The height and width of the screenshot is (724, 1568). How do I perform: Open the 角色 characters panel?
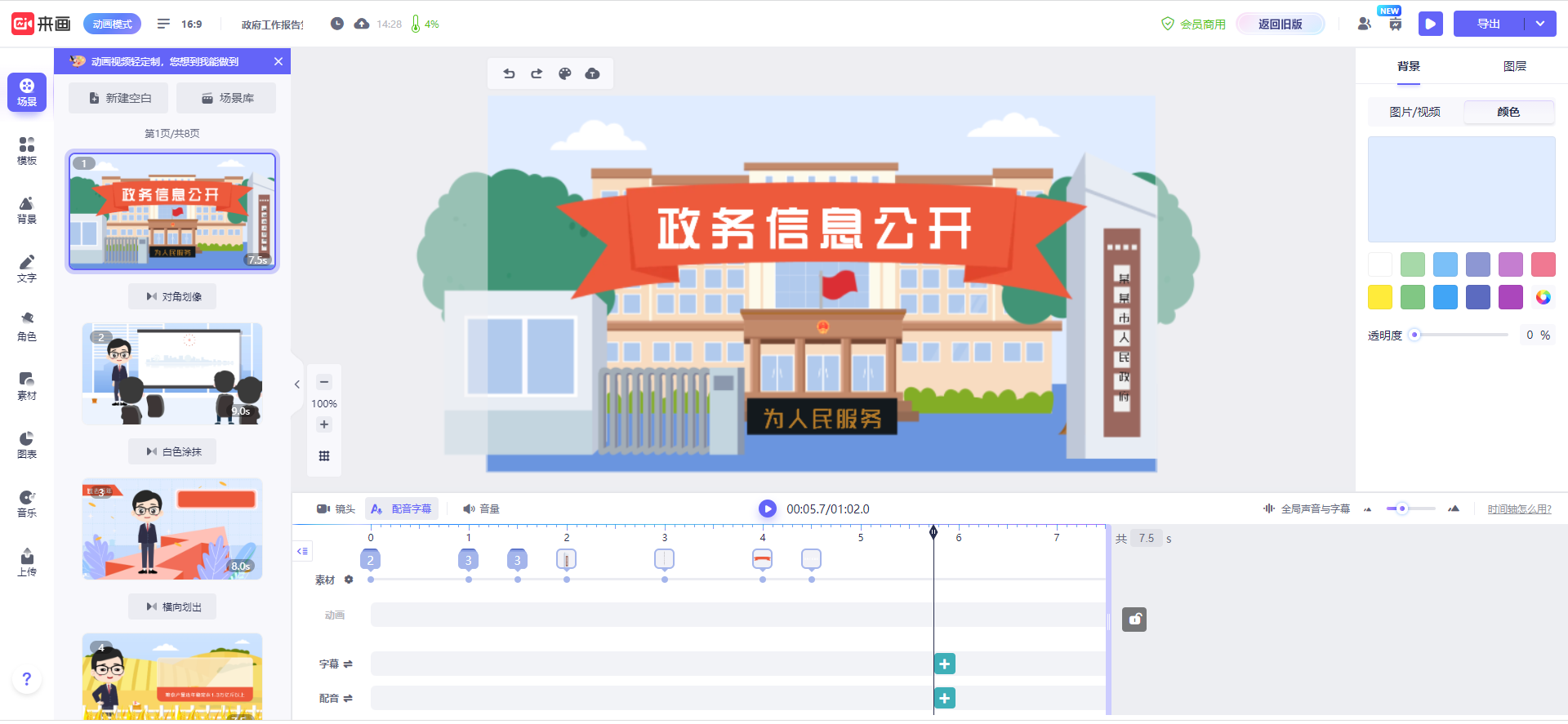tap(27, 327)
